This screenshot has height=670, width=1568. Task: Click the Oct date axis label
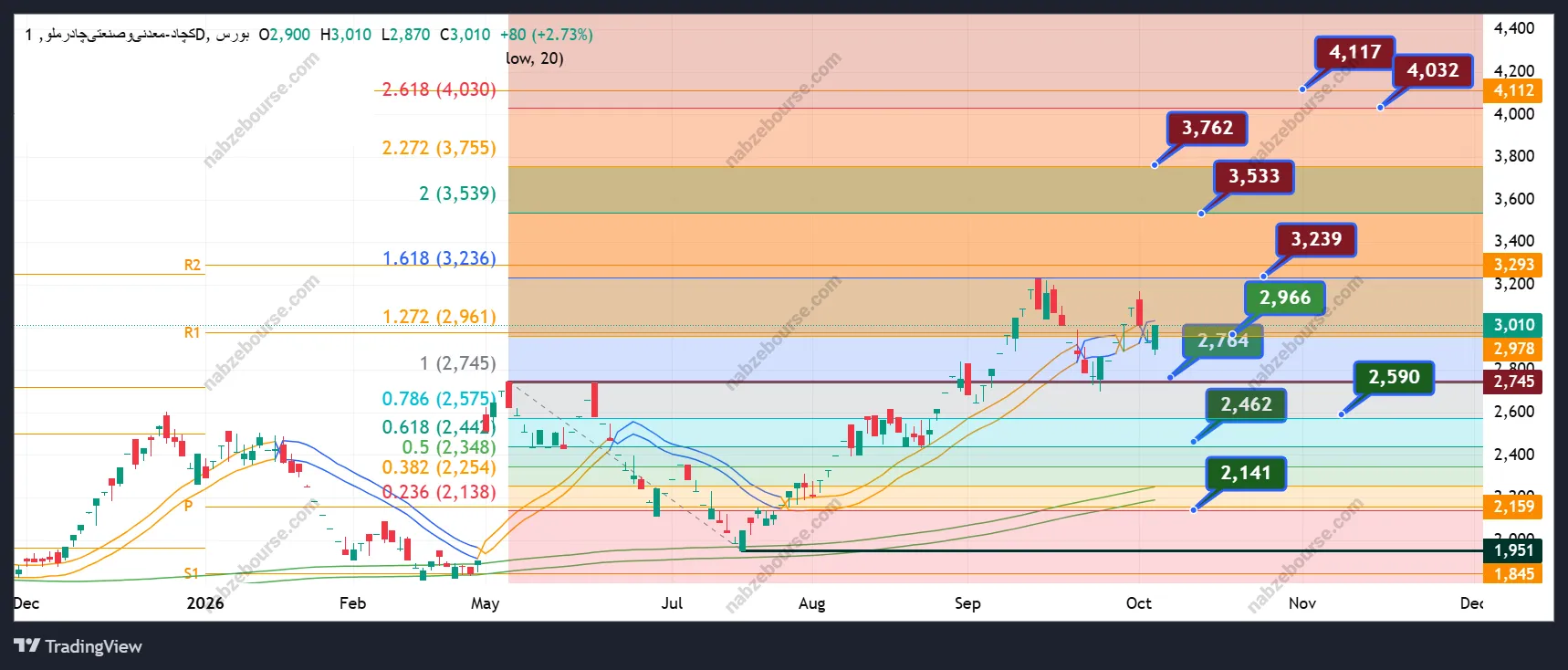click(x=1138, y=603)
